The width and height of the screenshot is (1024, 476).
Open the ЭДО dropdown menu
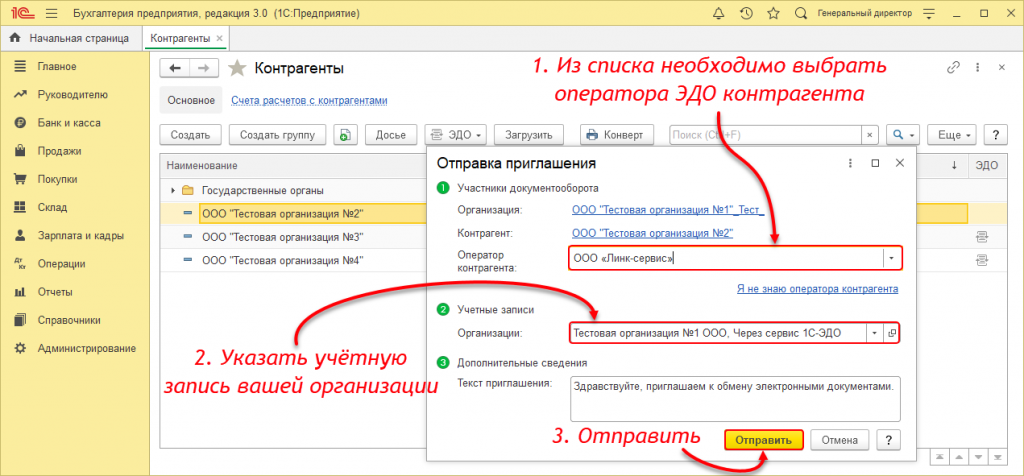coord(456,135)
